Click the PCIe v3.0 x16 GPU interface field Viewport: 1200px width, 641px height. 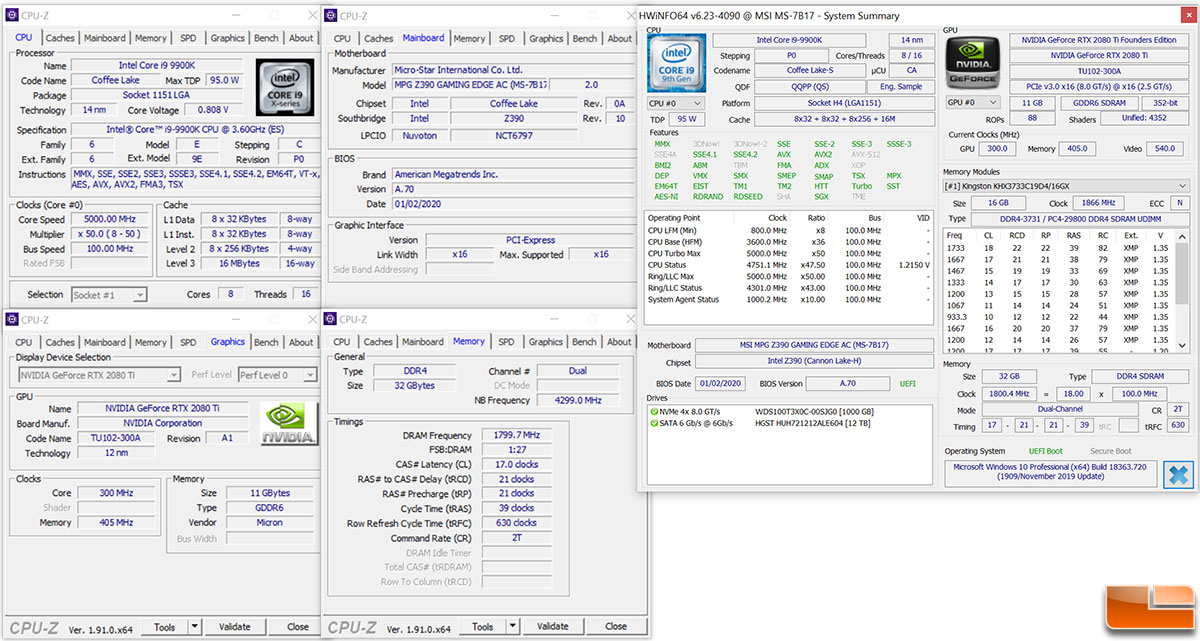coord(1099,86)
